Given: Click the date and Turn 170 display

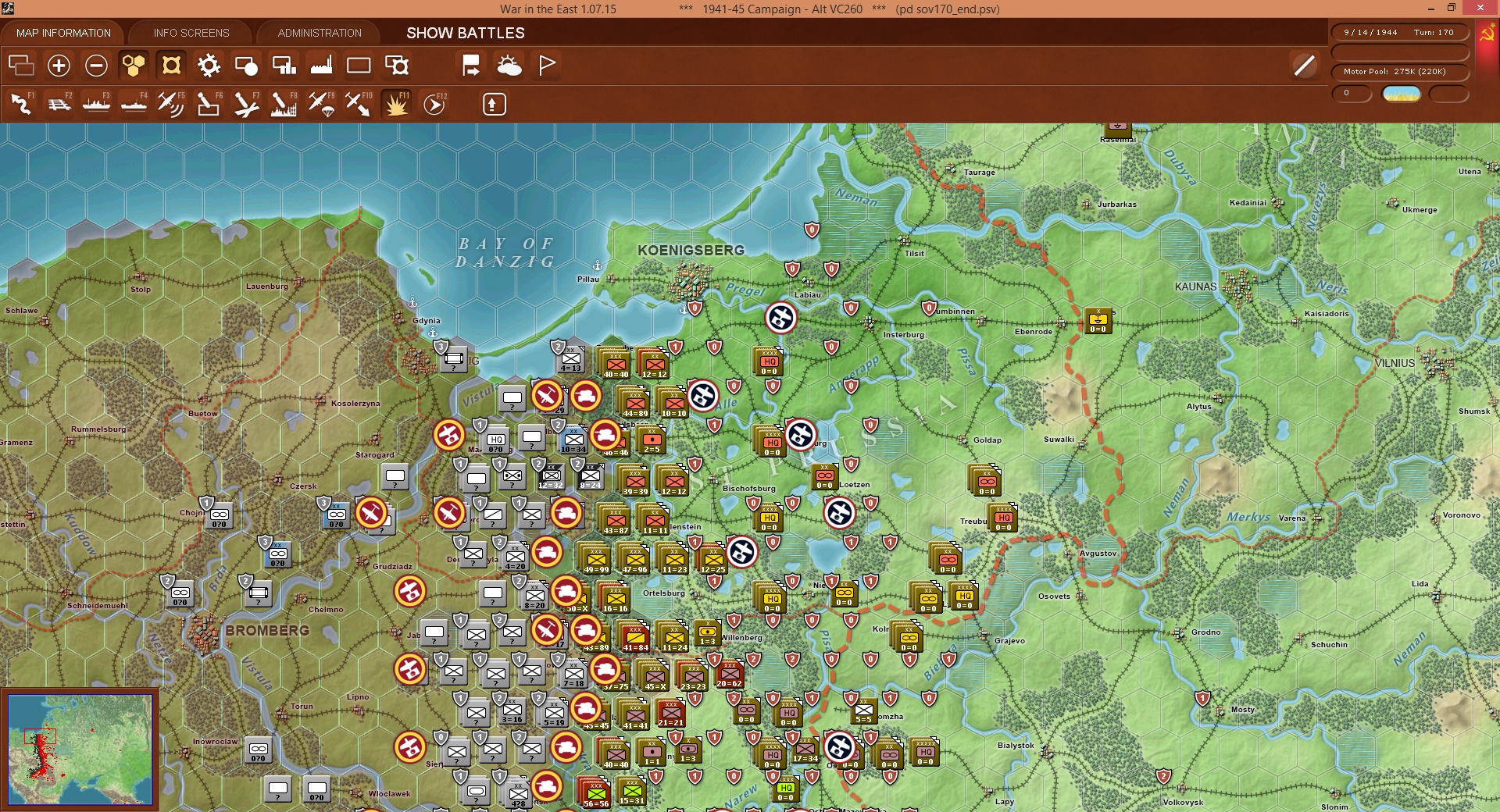Looking at the screenshot, I should (1399, 33).
